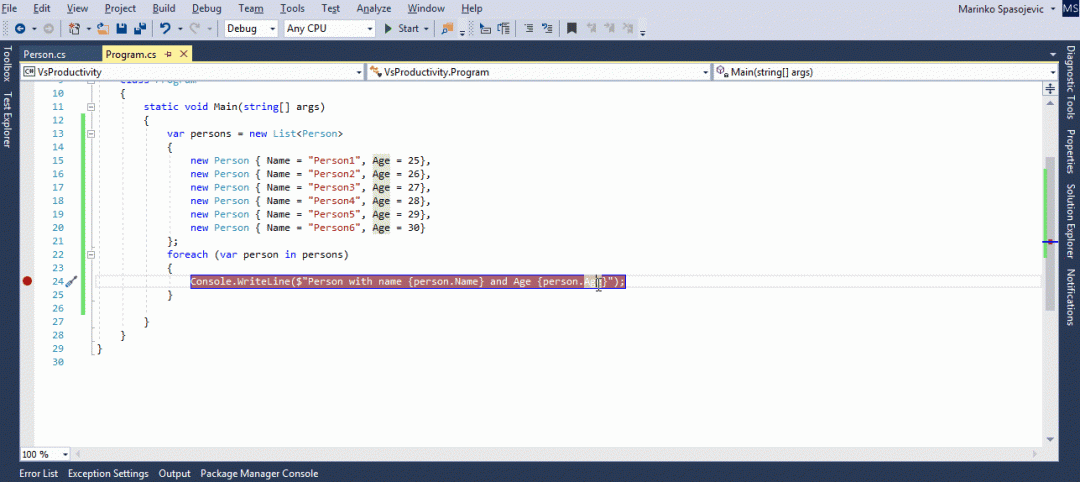Expand the 100 % zoom dropdown

[44, 454]
